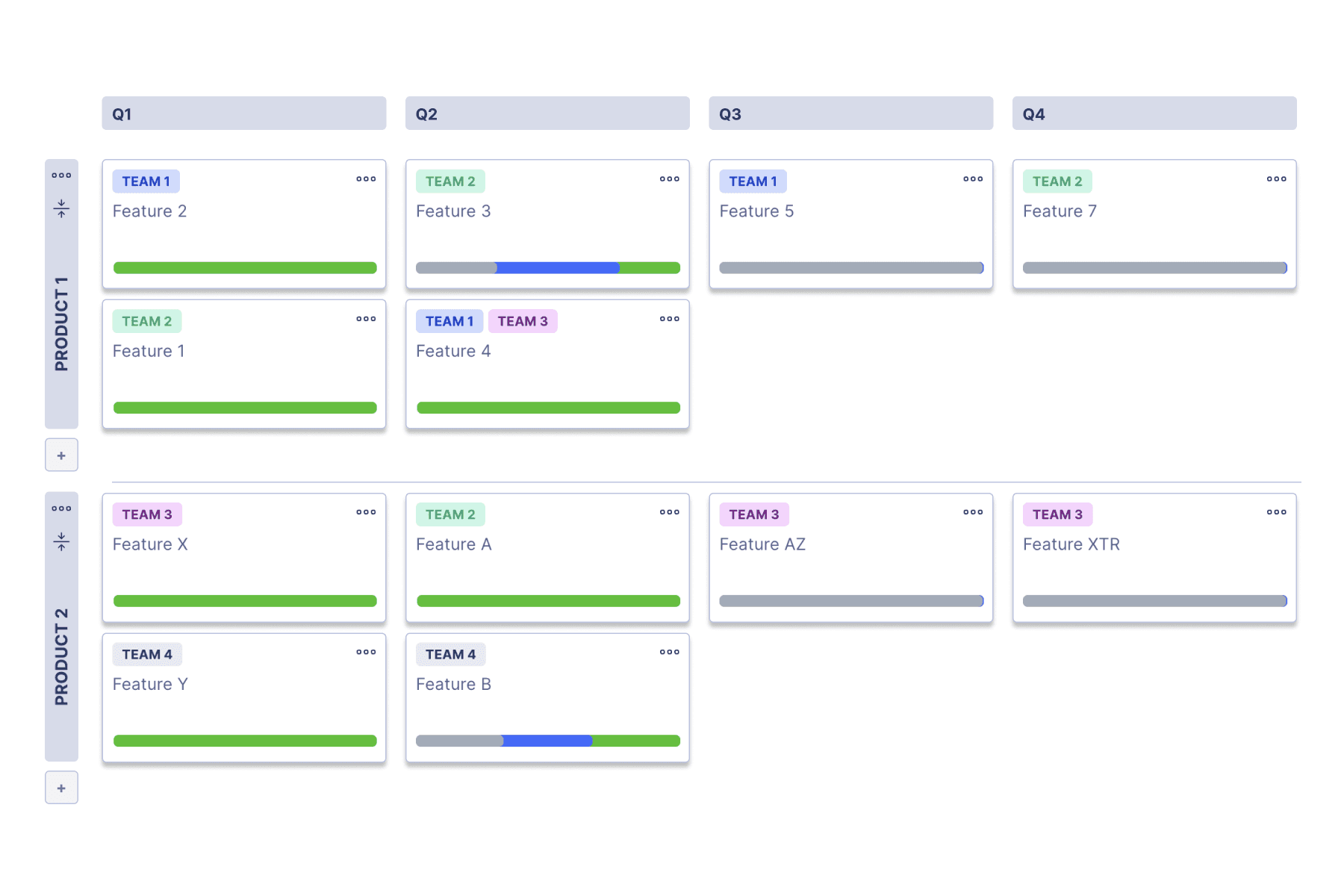Open options menu on Feature 2 card
This screenshot has width=1344, height=896.
(x=365, y=178)
